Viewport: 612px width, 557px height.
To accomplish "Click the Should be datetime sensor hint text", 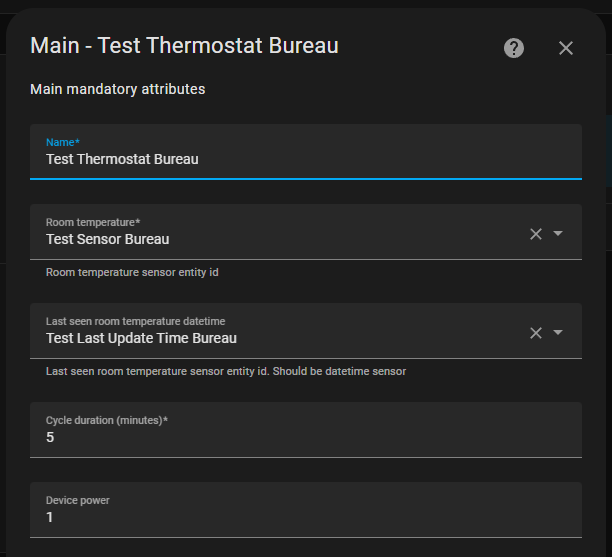I will (338, 371).
